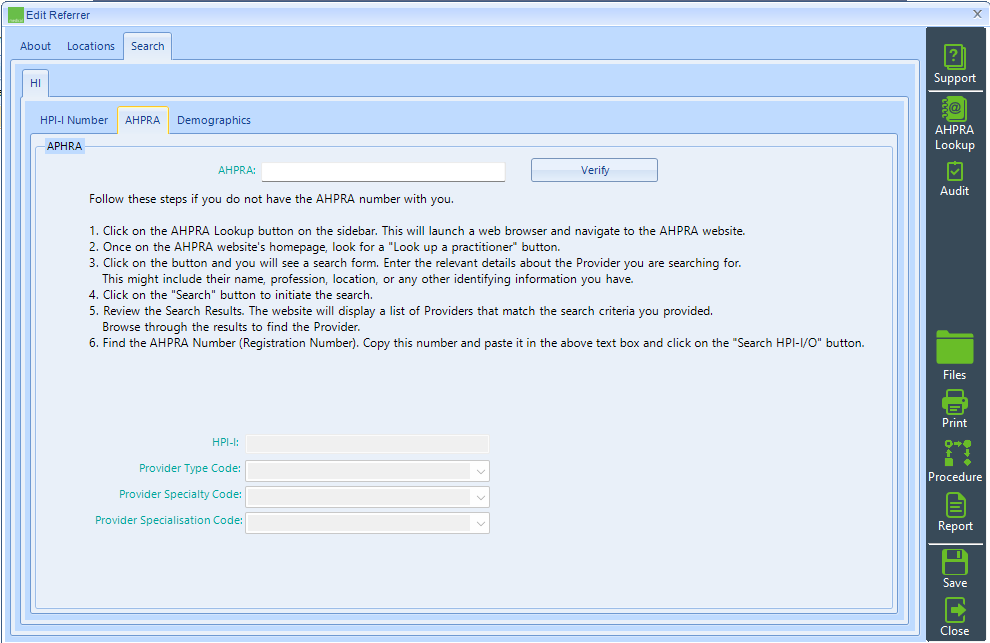Screen dimensions: 990x643
Task: Click the 'Provider Specialty Code:' label
Action: tap(180, 494)
